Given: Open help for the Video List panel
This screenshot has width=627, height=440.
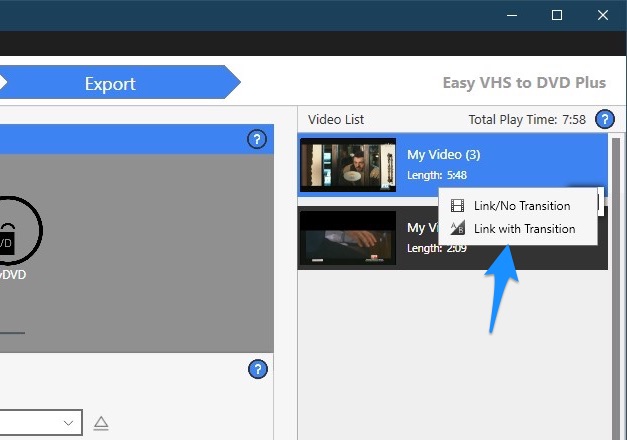Looking at the screenshot, I should click(605, 119).
